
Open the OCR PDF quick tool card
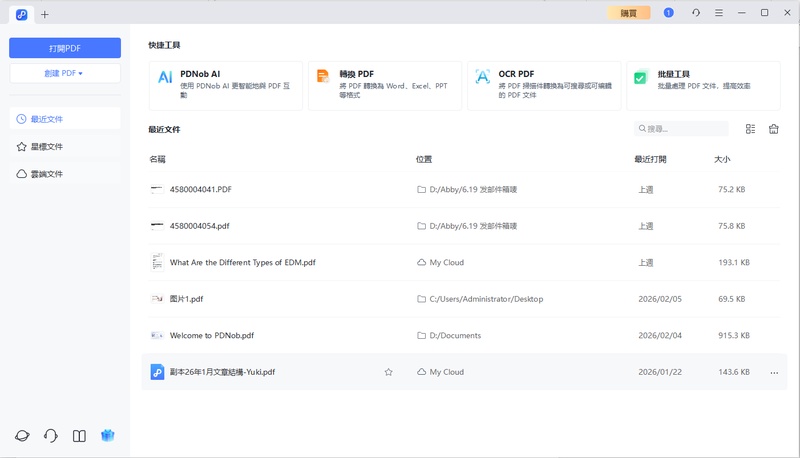544,86
